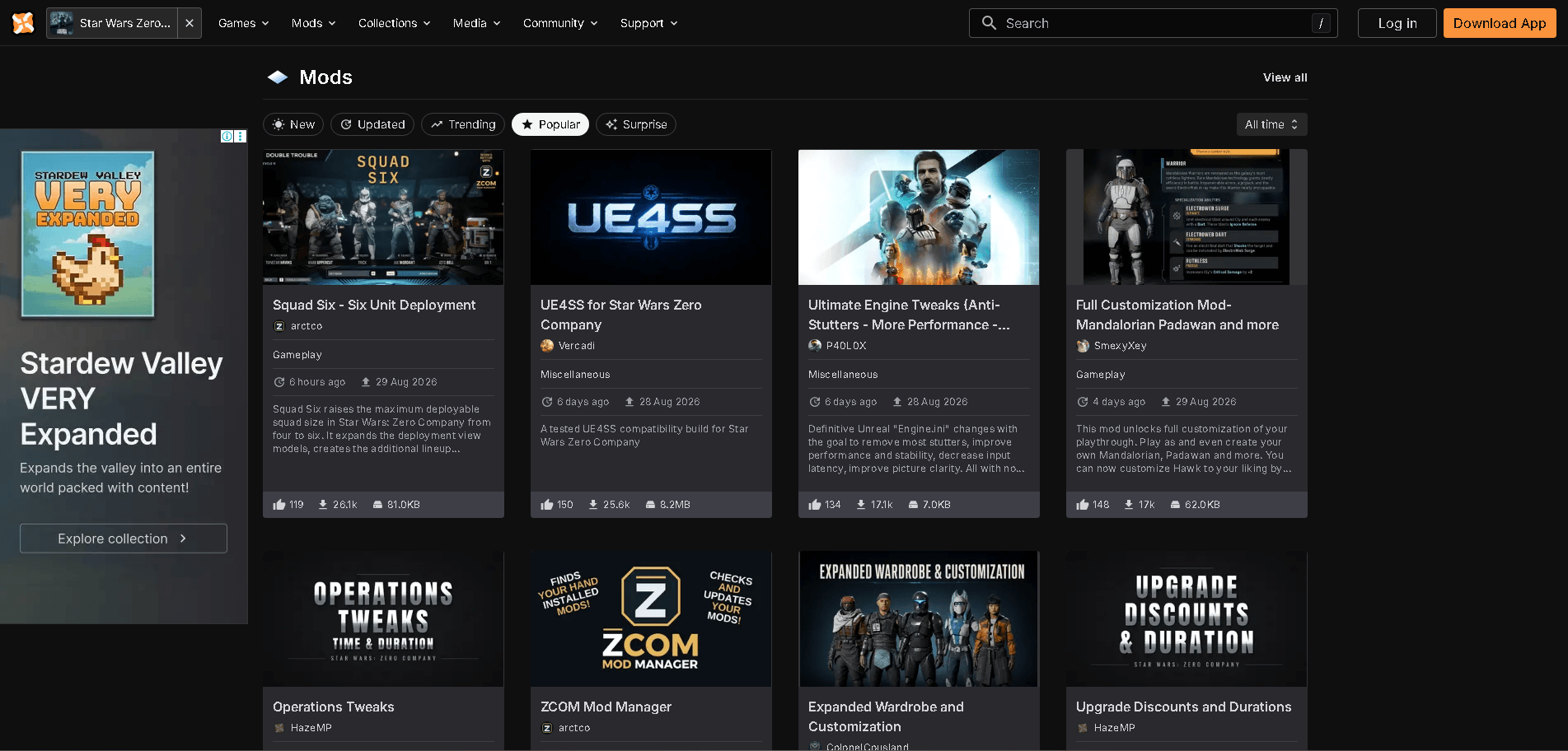Click View all mods link
Viewport: 1568px width, 751px height.
(1285, 77)
